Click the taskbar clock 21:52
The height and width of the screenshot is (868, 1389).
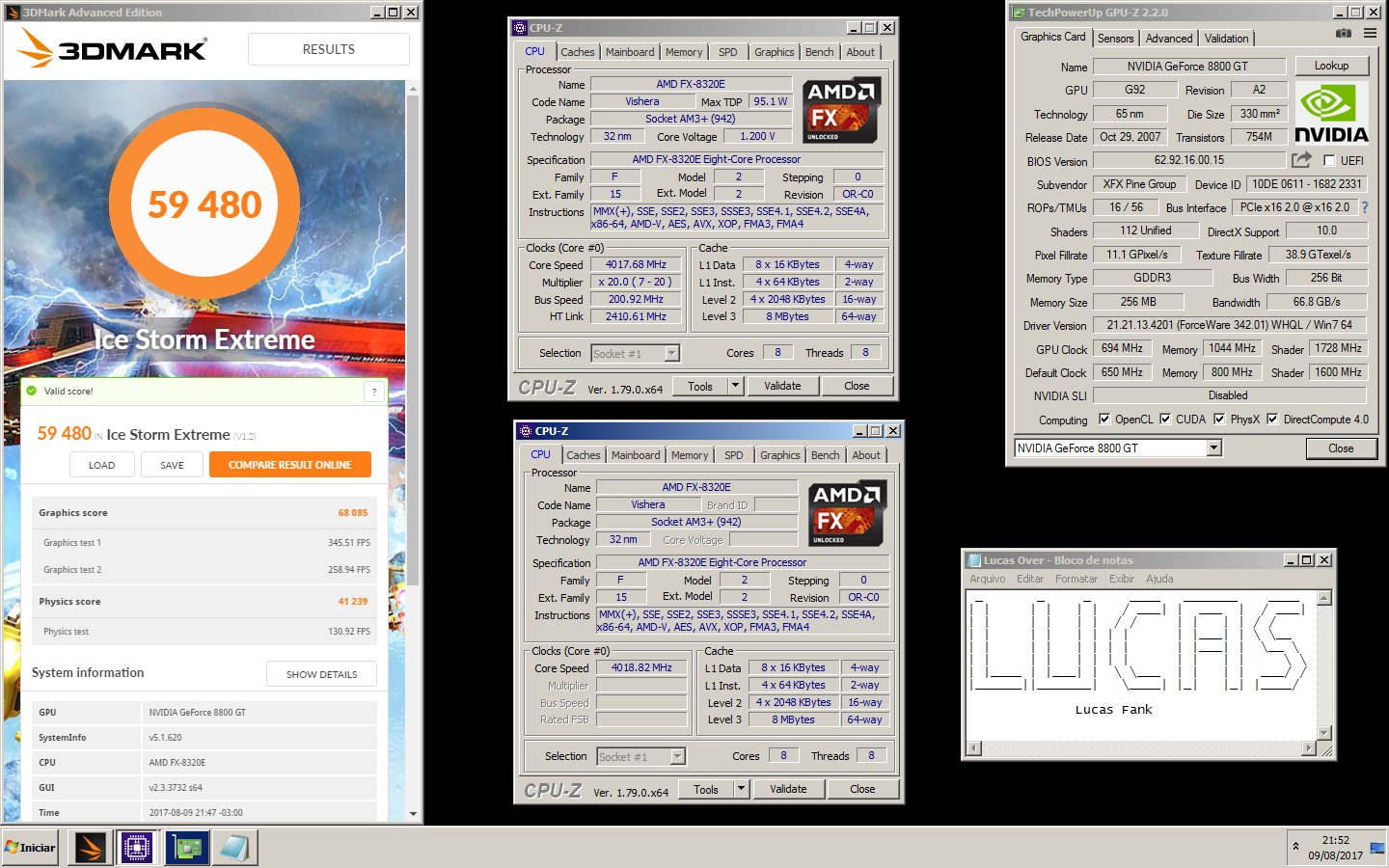pyautogui.click(x=1336, y=840)
